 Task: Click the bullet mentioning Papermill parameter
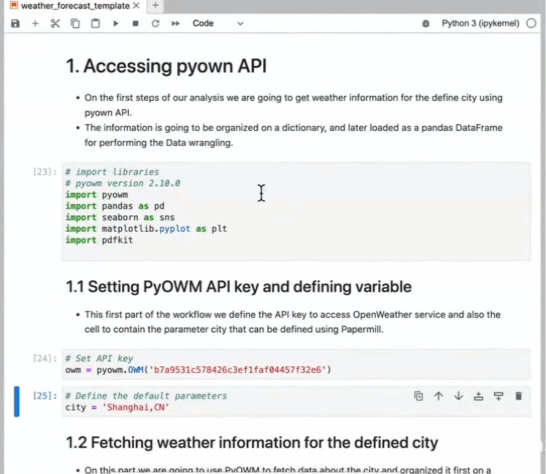(x=292, y=322)
